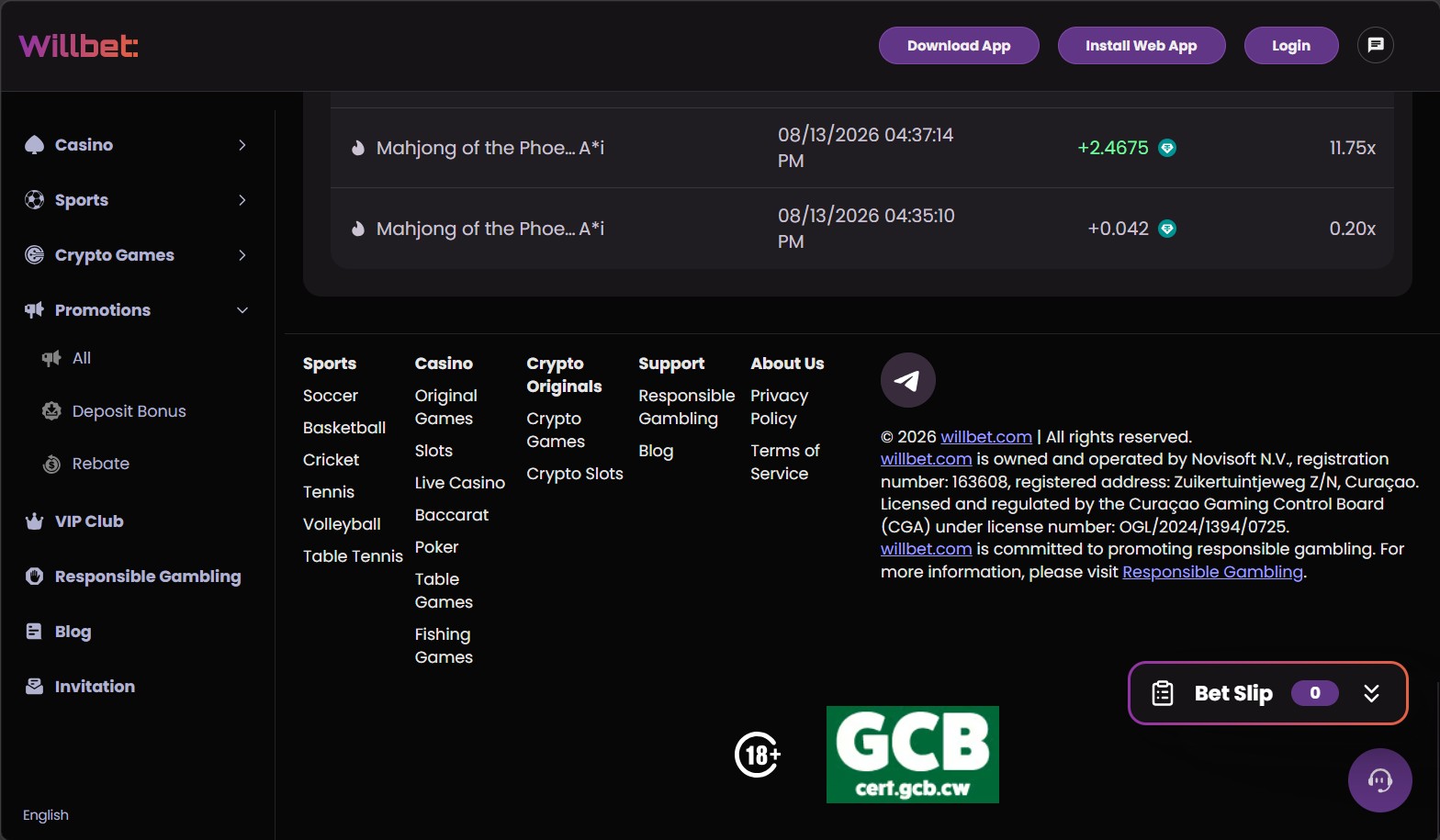
Task: Open the Live Casino footer link
Action: tap(460, 483)
